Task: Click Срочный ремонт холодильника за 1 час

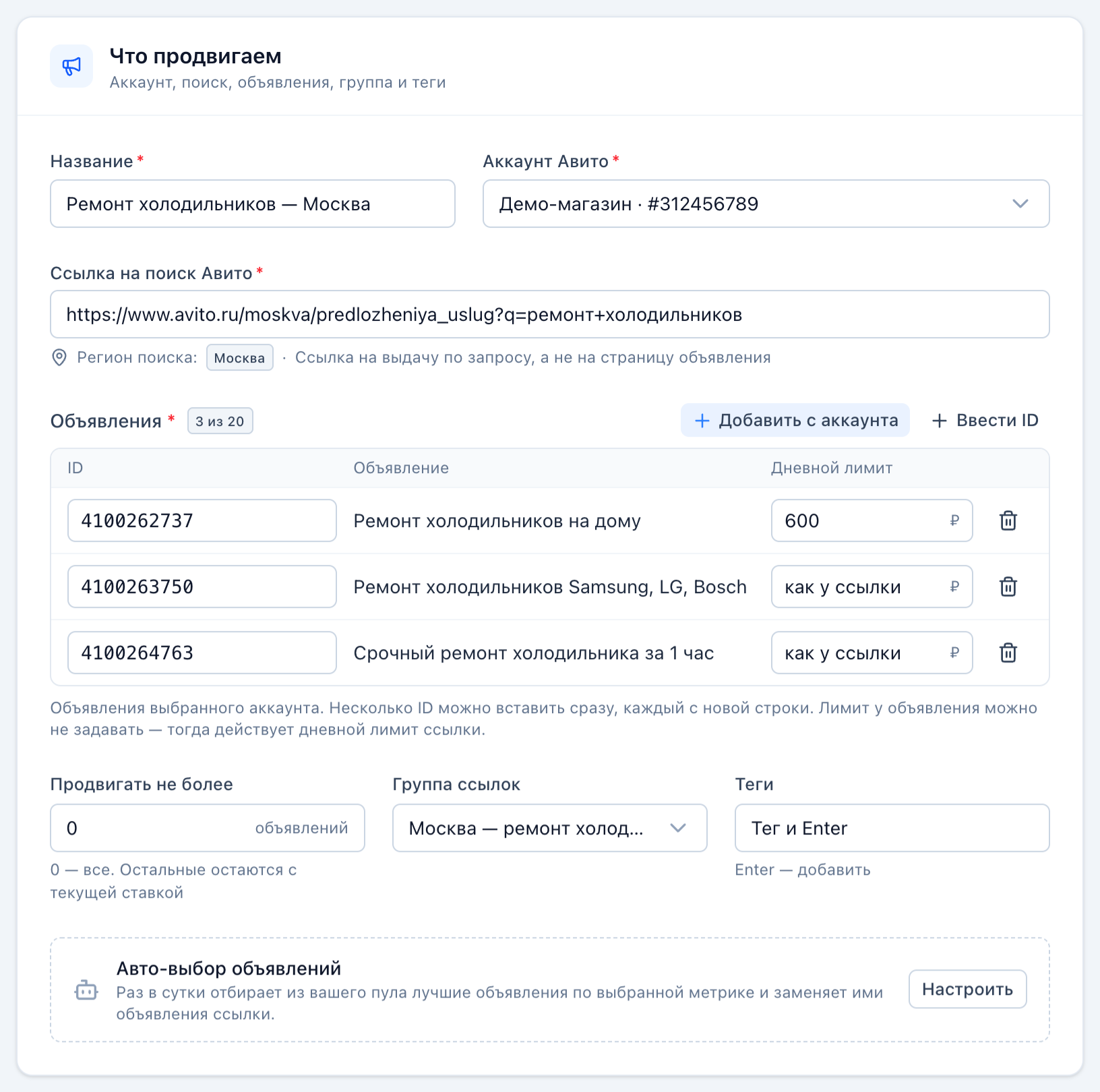Action: coord(533,653)
